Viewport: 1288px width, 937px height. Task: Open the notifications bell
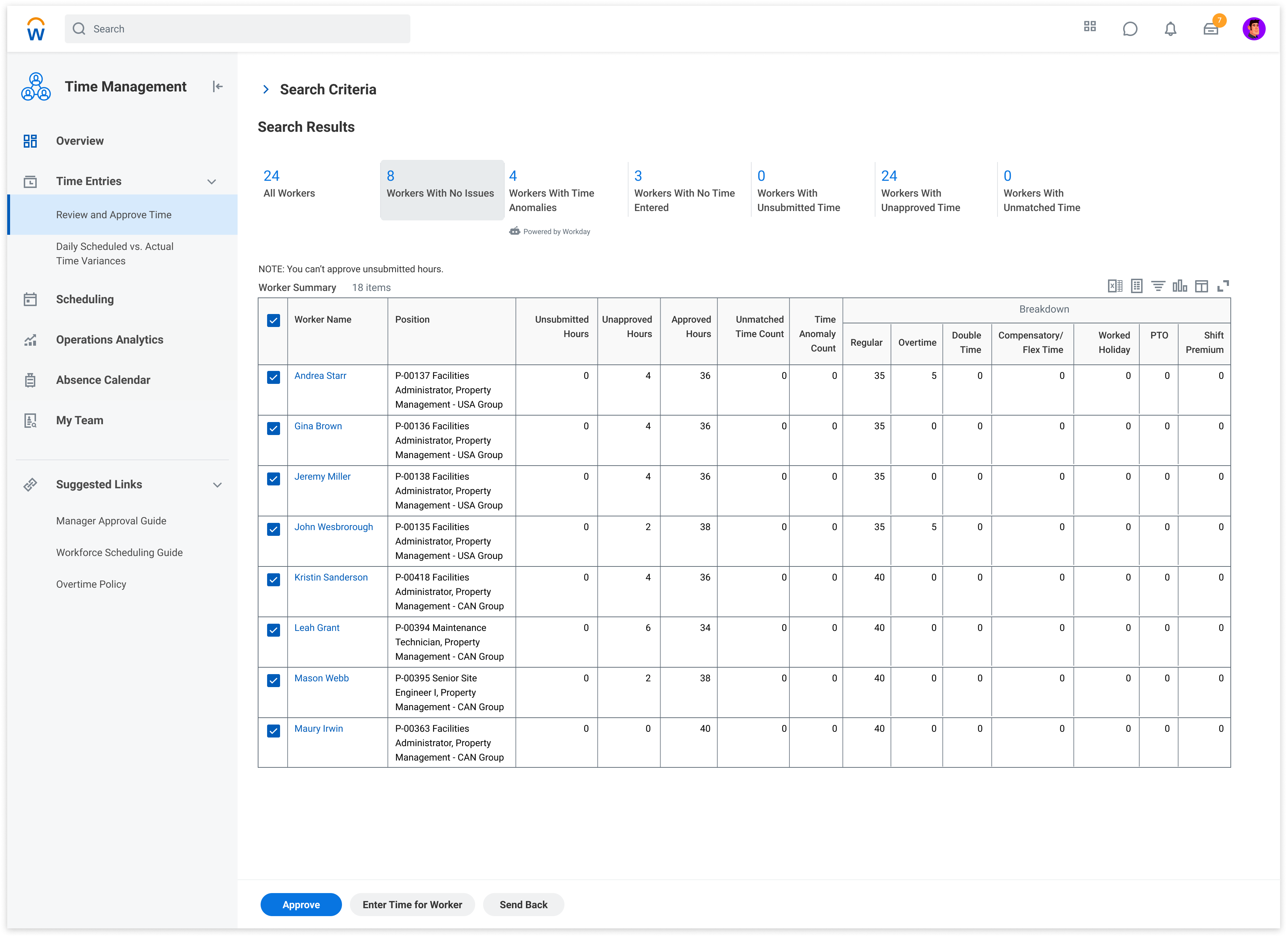click(x=1170, y=28)
